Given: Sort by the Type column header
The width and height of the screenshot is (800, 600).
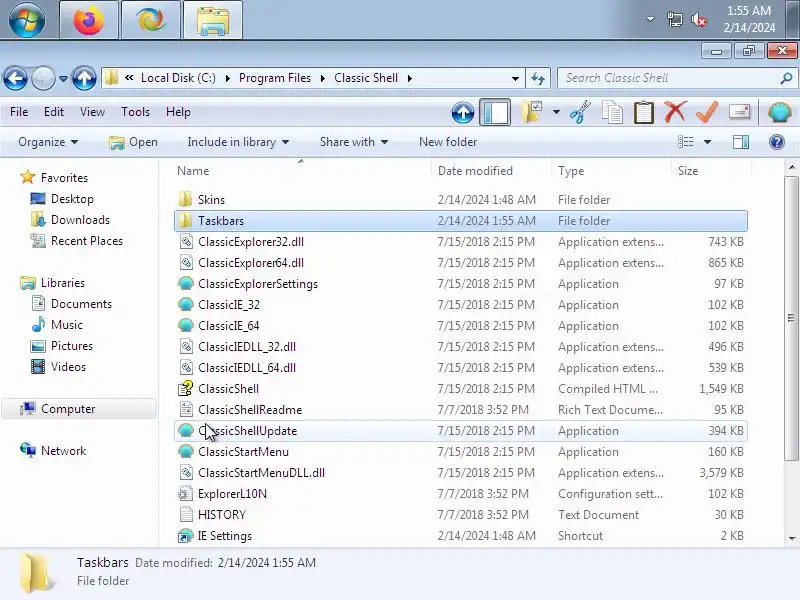Looking at the screenshot, I should (x=611, y=171).
